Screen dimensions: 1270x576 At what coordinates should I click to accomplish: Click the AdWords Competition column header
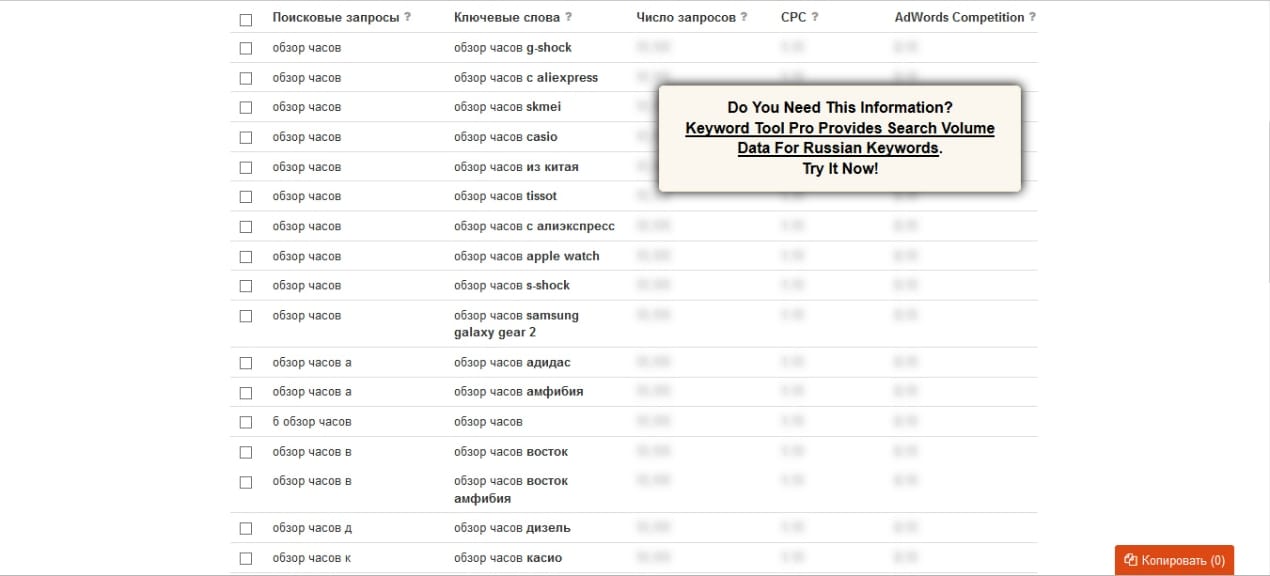pos(959,18)
